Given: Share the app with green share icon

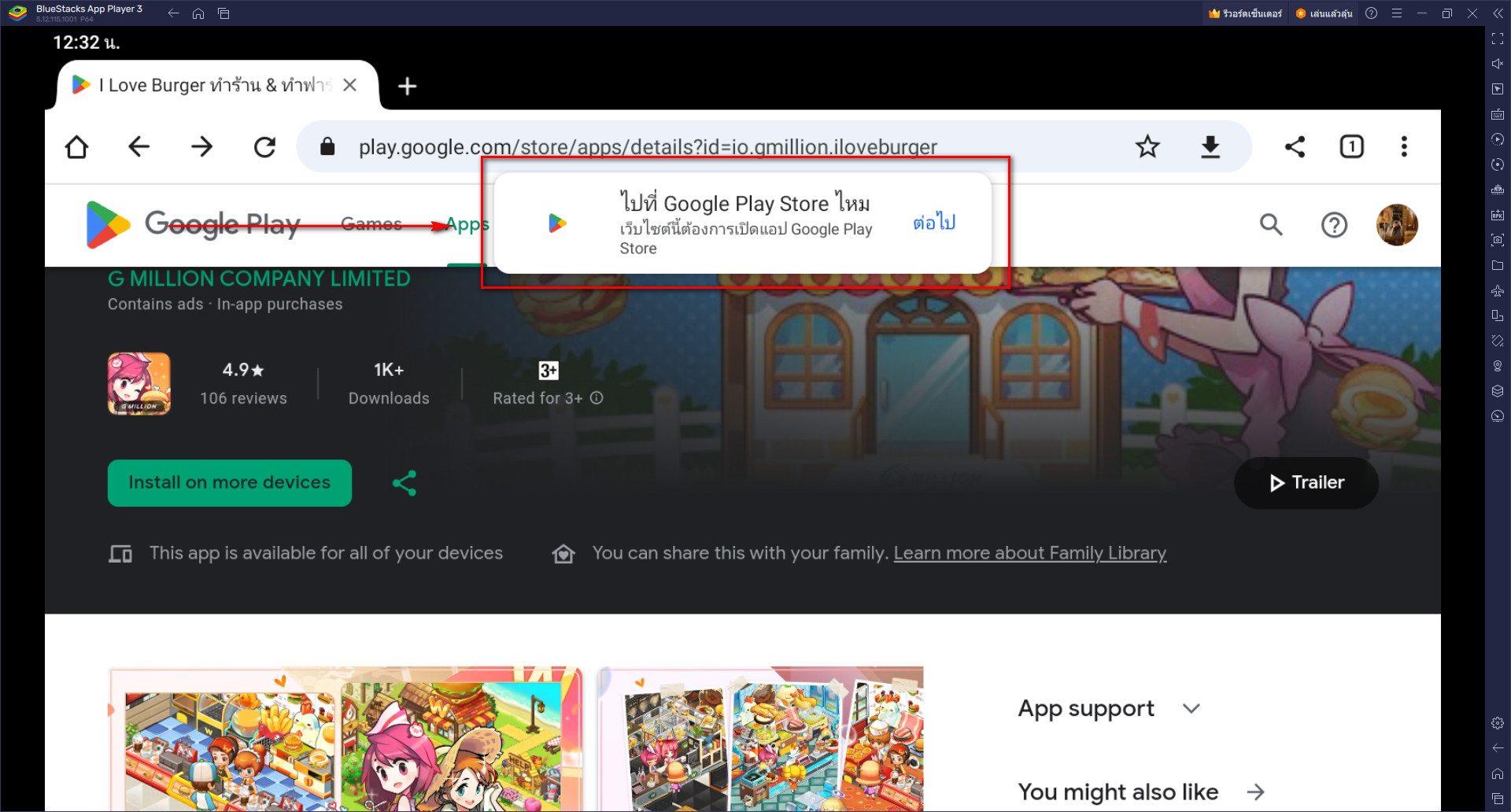Looking at the screenshot, I should (x=405, y=483).
